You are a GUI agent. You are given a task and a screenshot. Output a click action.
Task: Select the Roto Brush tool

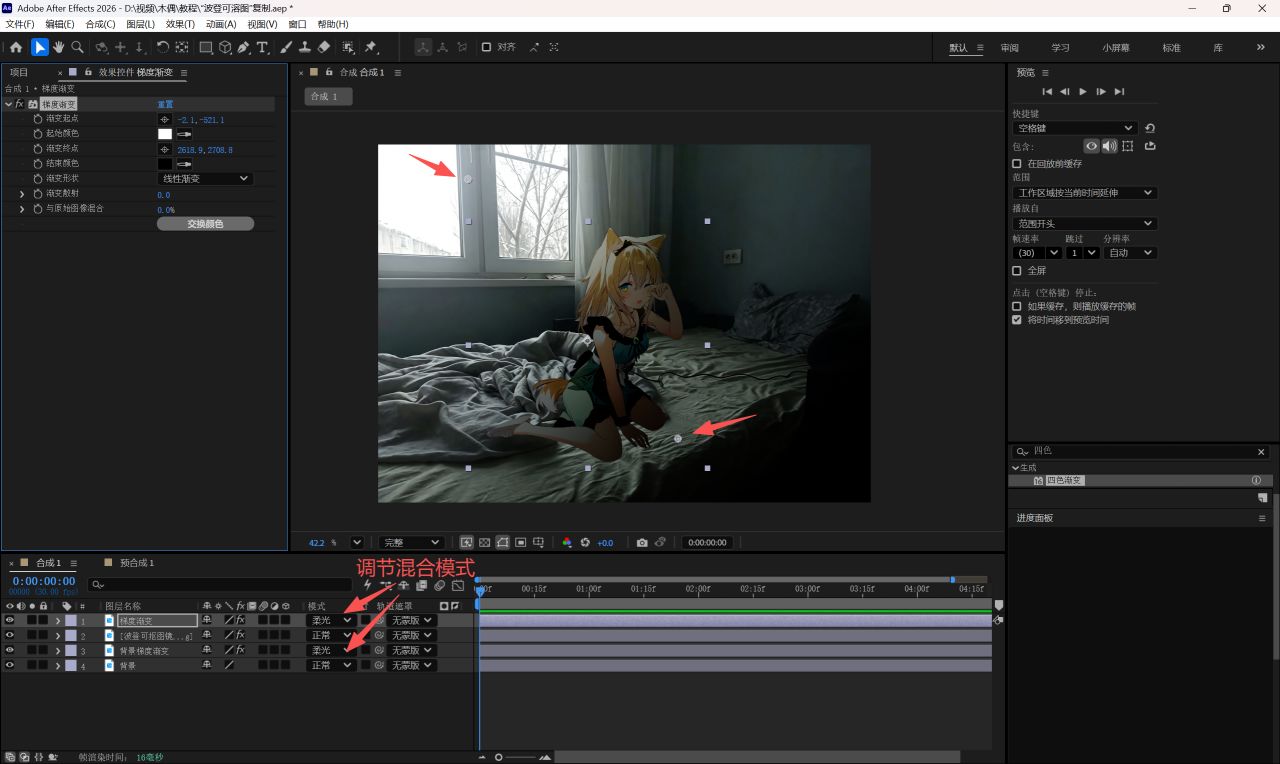pyautogui.click(x=348, y=47)
